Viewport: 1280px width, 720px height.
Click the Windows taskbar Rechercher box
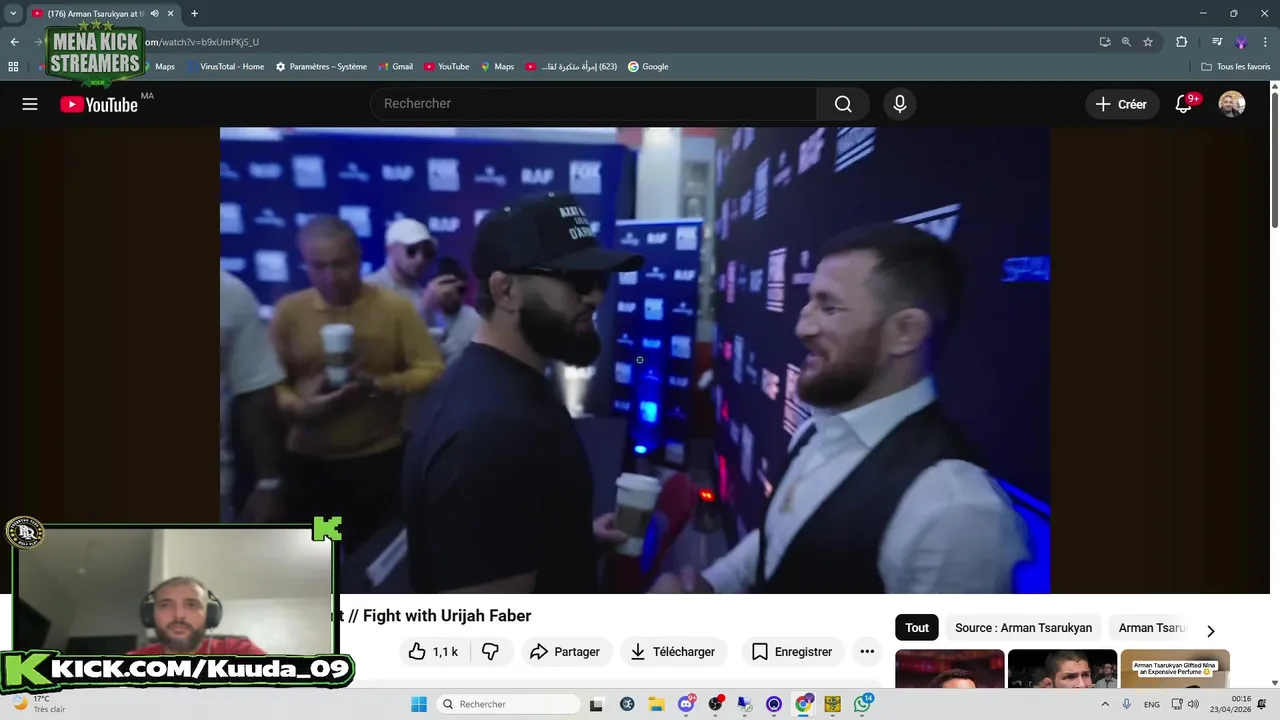(506, 704)
